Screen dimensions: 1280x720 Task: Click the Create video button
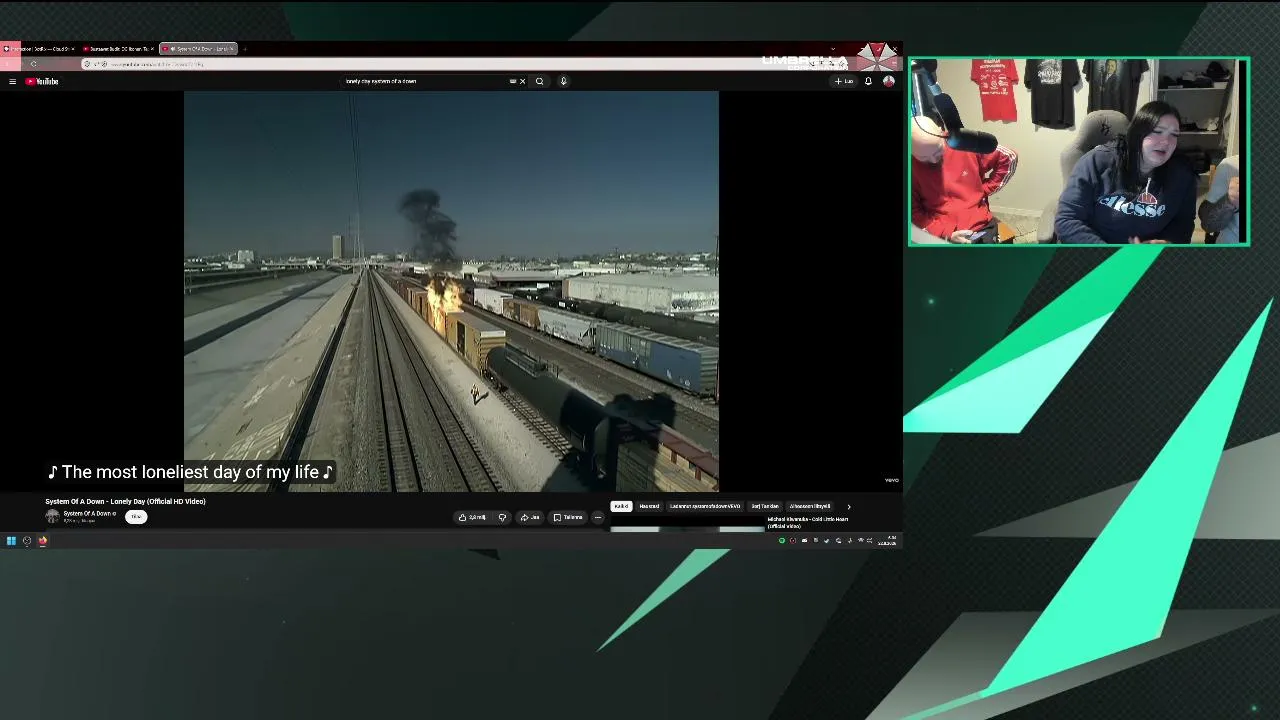[x=845, y=81]
